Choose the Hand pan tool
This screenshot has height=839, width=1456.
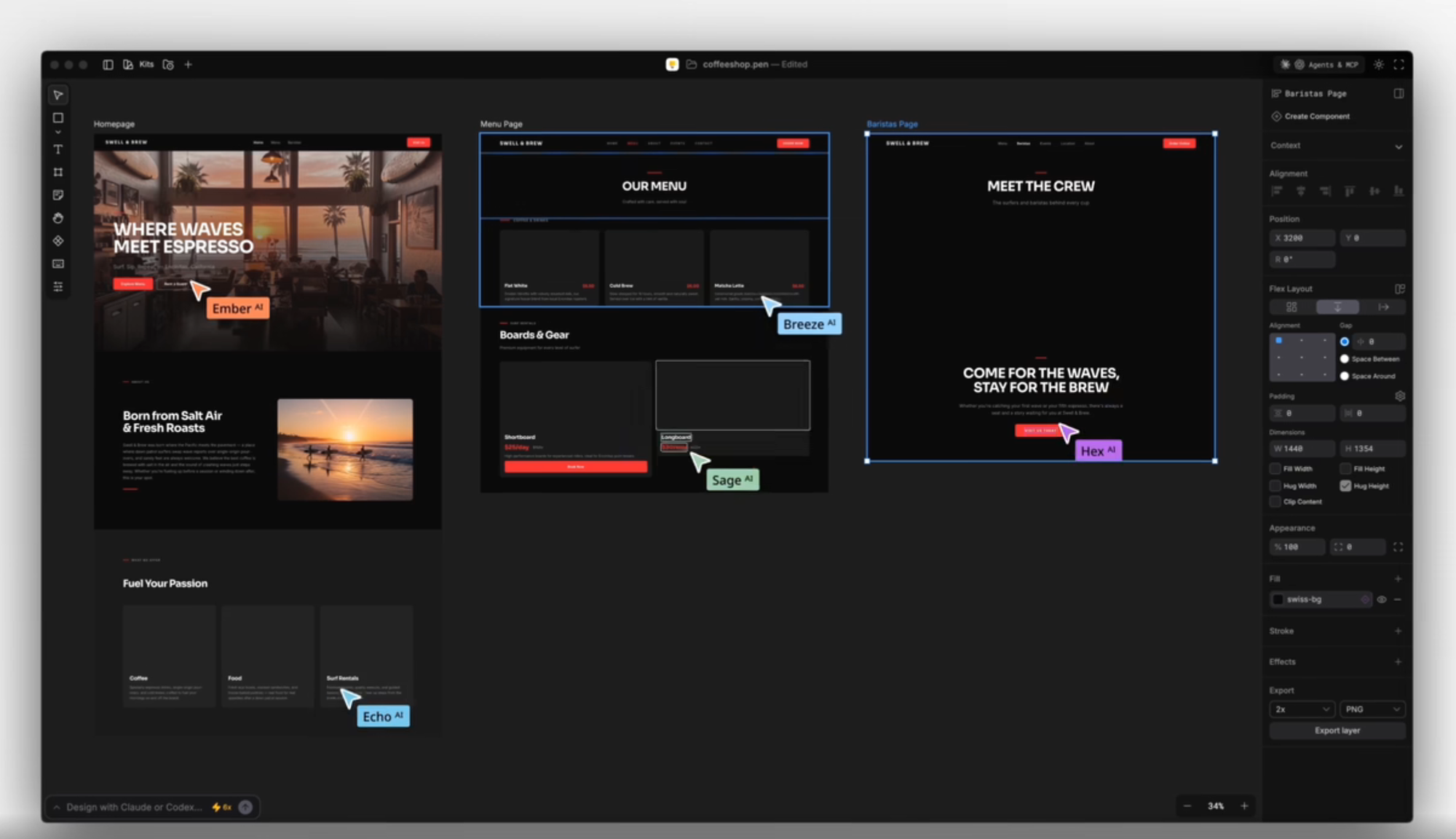pyautogui.click(x=58, y=218)
